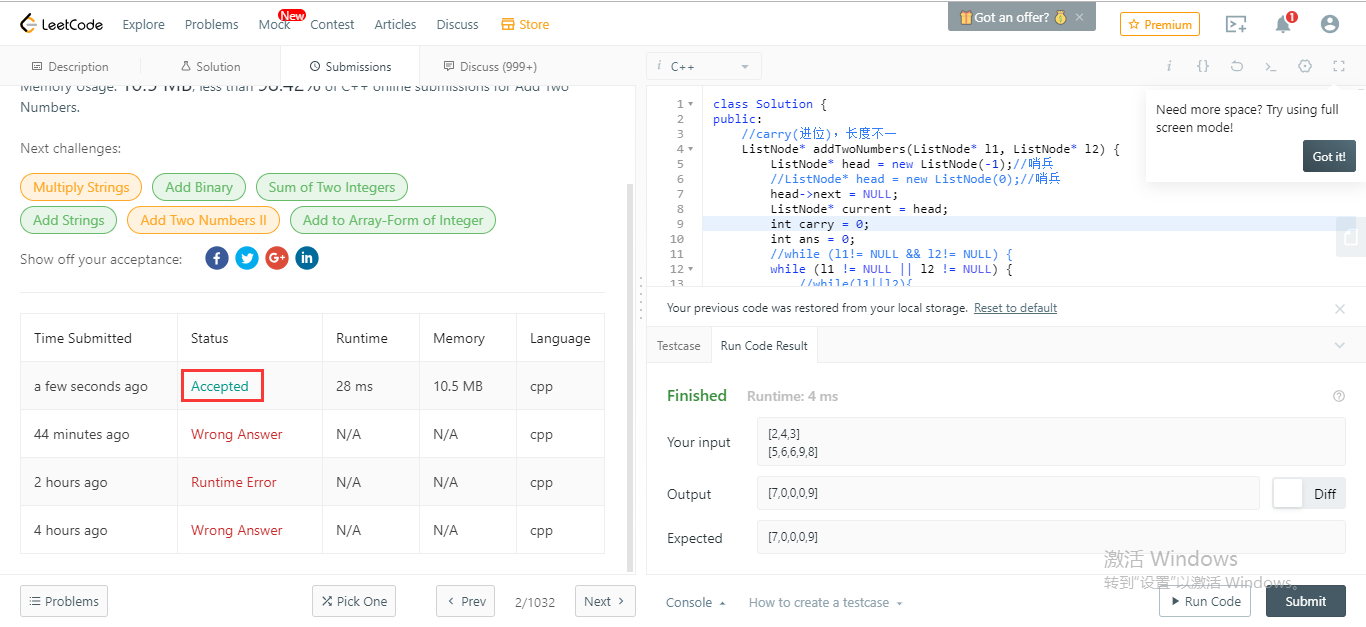This screenshot has height=627, width=1366.
Task: Open Problems in the top navigation
Action: point(212,24)
